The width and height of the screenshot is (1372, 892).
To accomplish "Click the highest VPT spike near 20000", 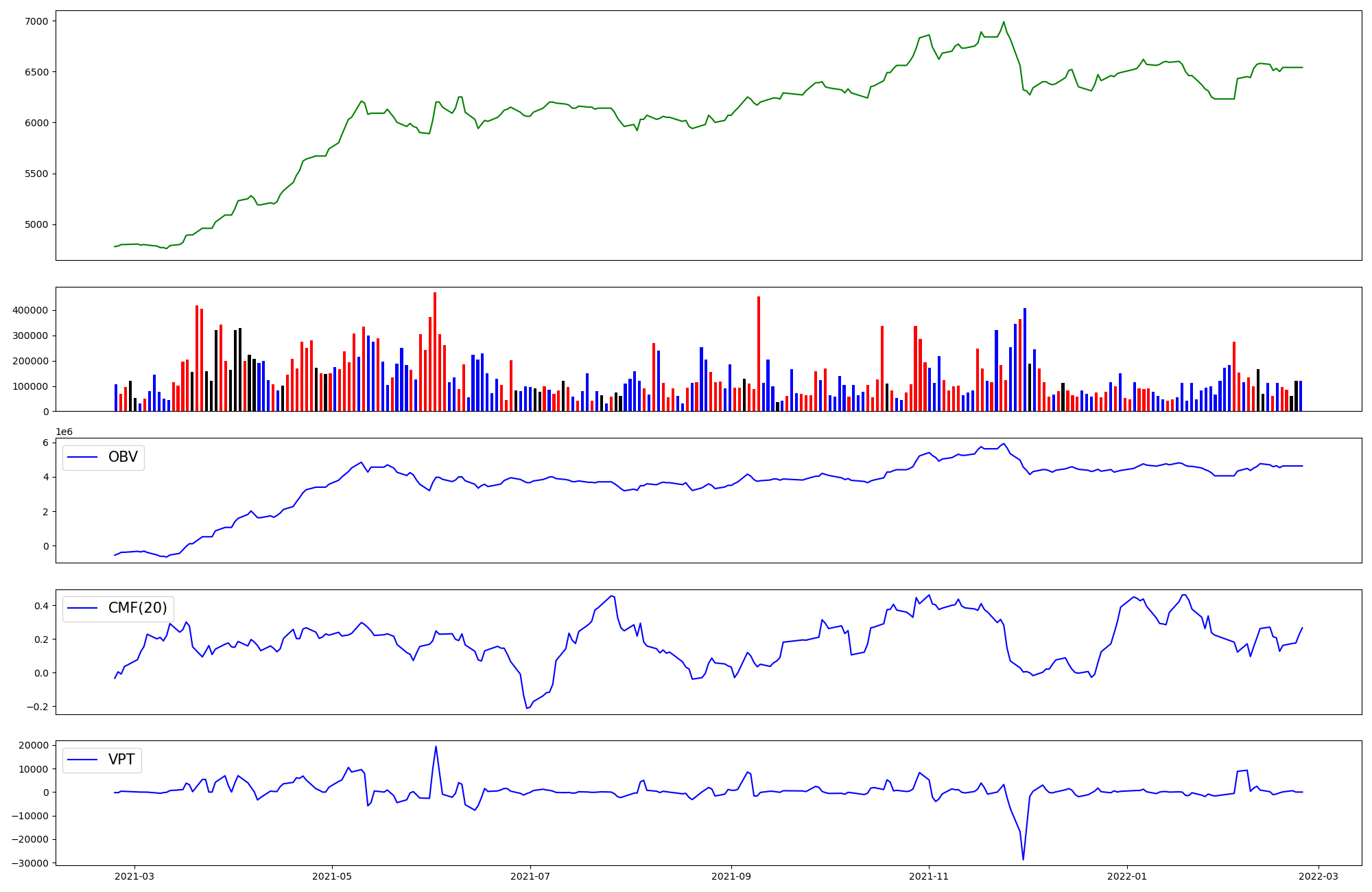I will [x=436, y=747].
